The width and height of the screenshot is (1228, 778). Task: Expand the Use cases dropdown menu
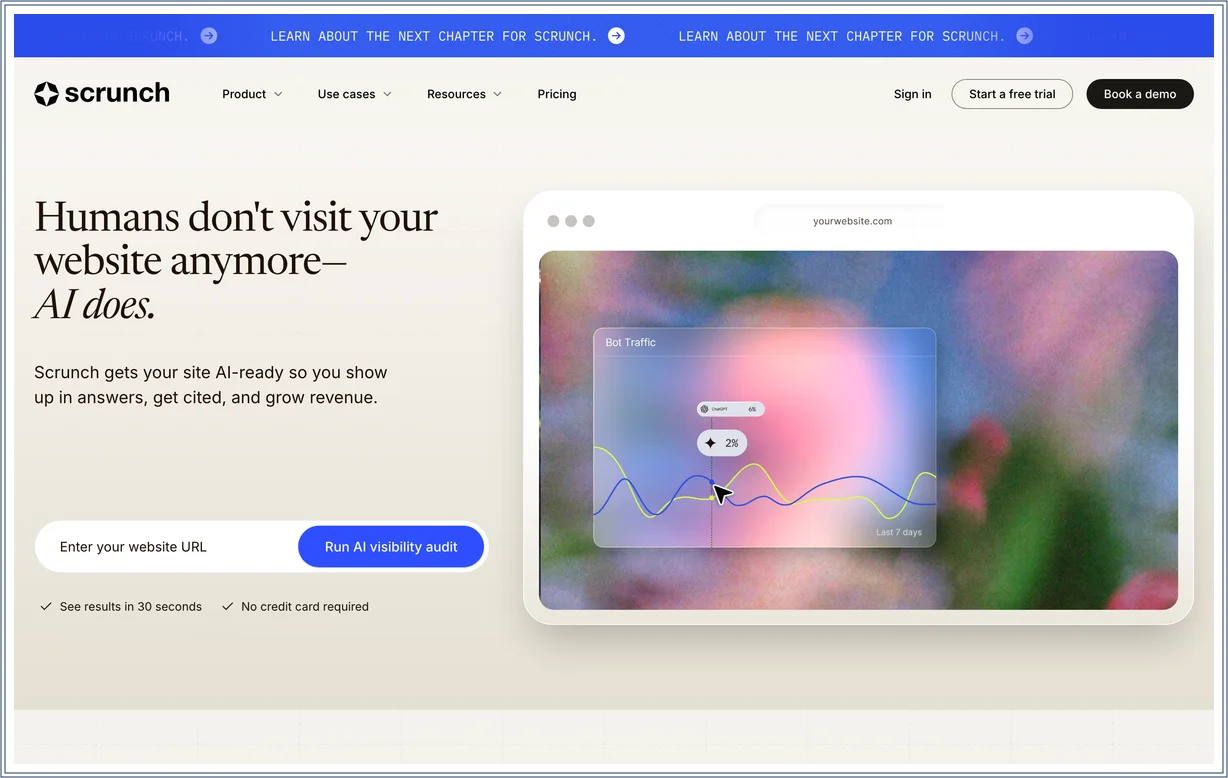(355, 94)
